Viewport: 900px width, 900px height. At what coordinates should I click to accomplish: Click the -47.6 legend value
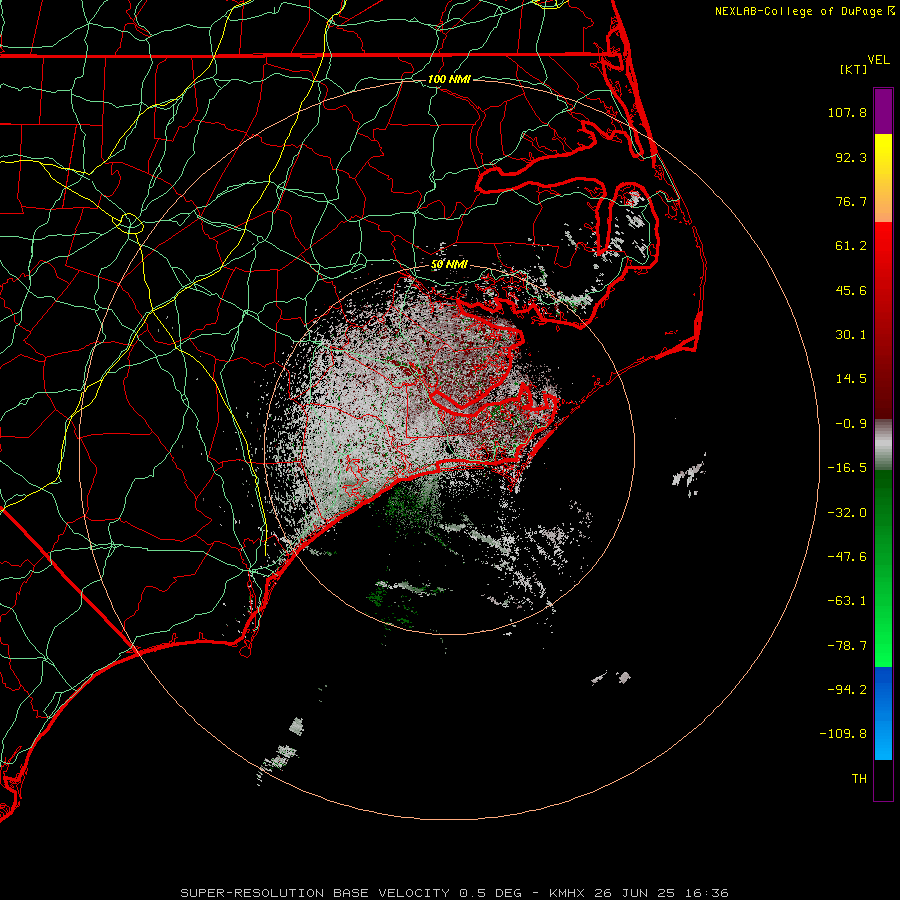(847, 557)
